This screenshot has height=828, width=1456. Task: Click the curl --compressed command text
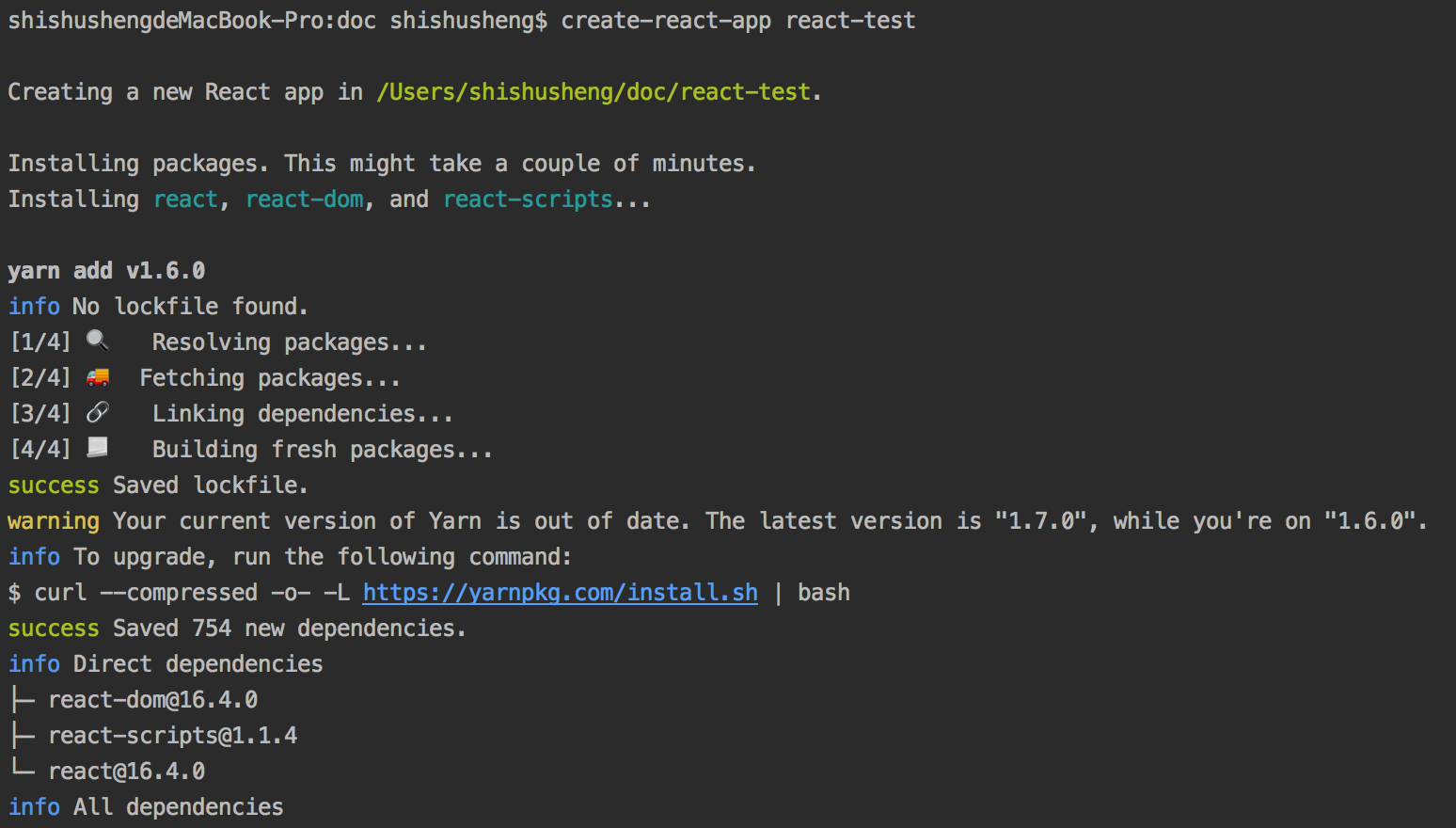429,593
